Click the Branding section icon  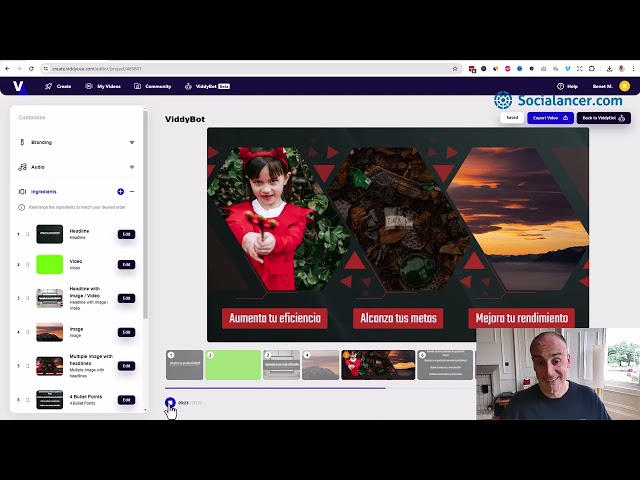point(22,142)
